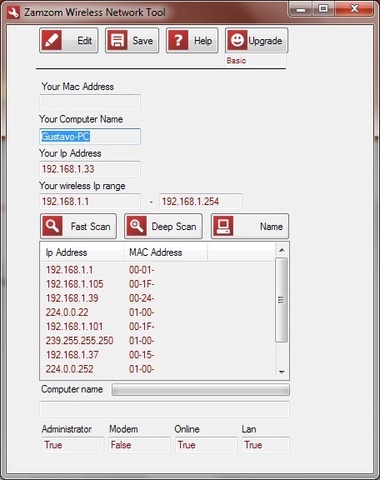380x480 pixels.
Task: Click the list vertical scrollbar thumb
Action: click(x=281, y=300)
